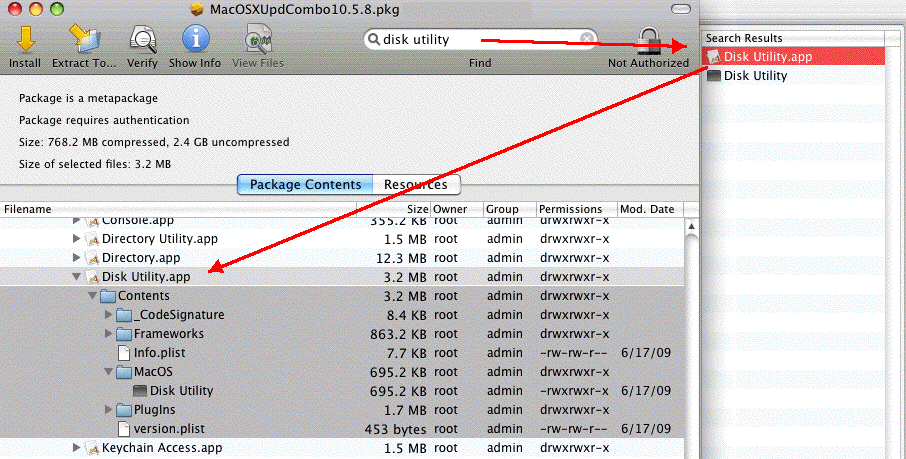Select Keychain Access.app row name
Image resolution: width=906 pixels, height=459 pixels.
[x=162, y=447]
